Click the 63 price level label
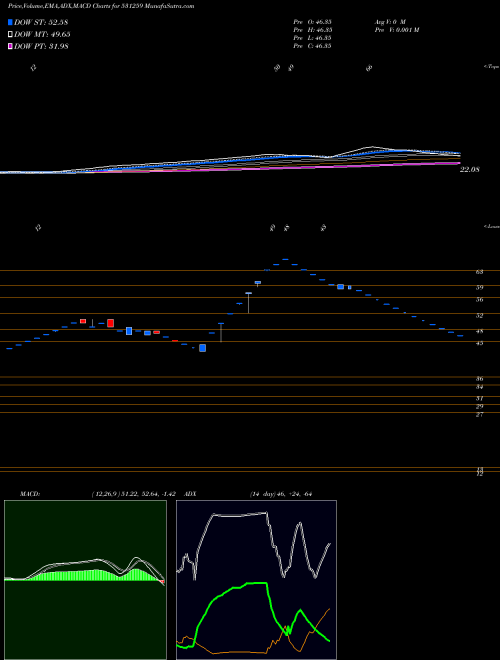The image size is (500, 660). [479, 272]
